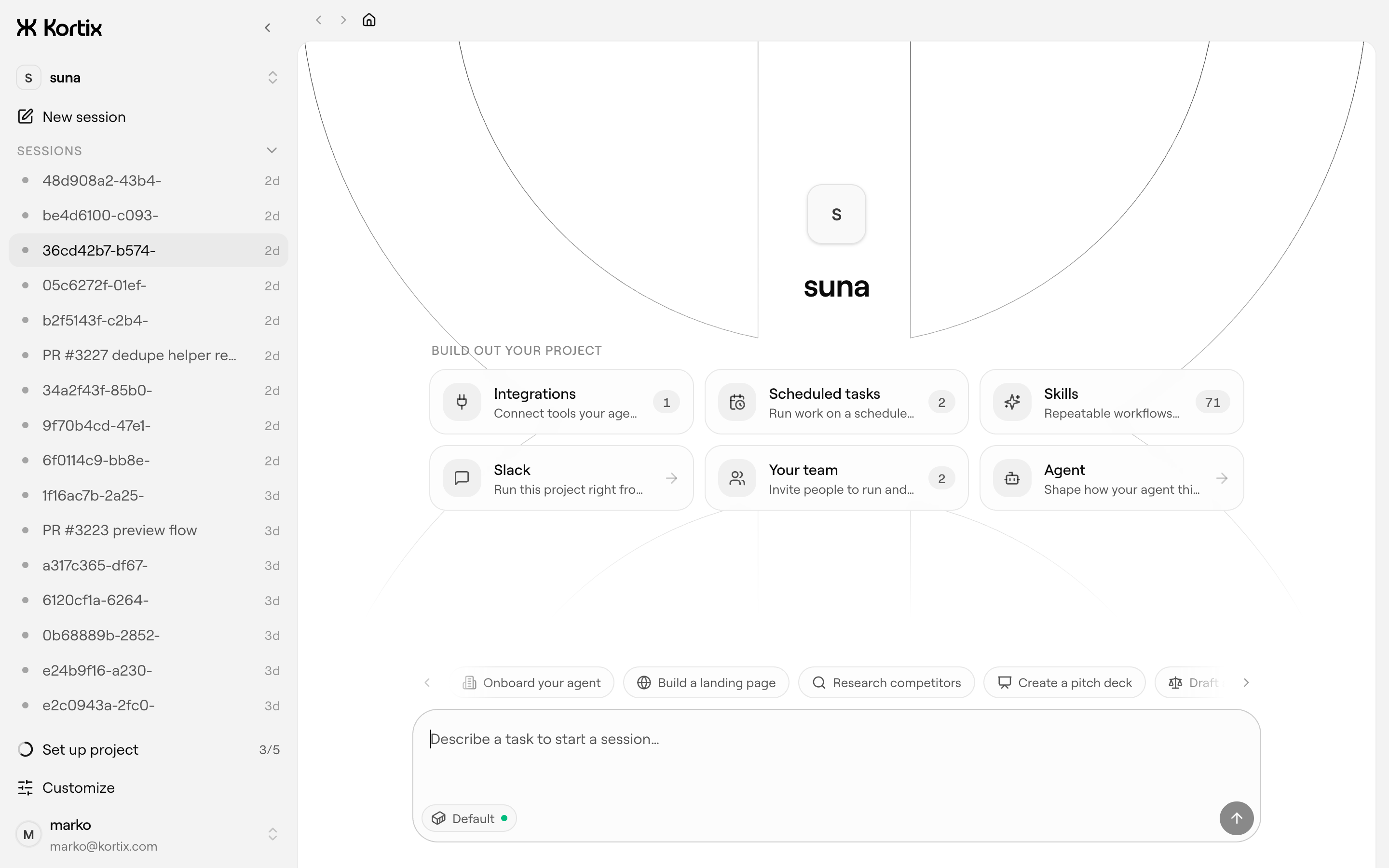
Task: Open session a317c365-df67-
Action: [148, 566]
